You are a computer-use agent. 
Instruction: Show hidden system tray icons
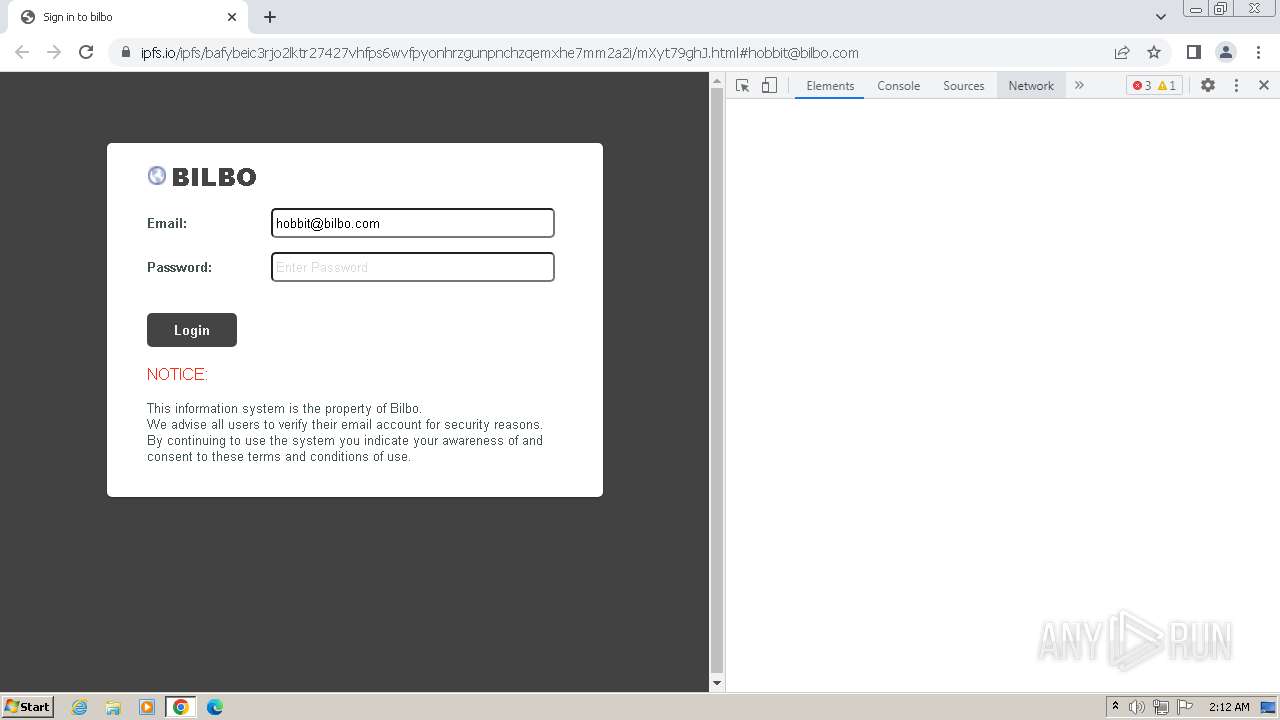click(x=1115, y=707)
